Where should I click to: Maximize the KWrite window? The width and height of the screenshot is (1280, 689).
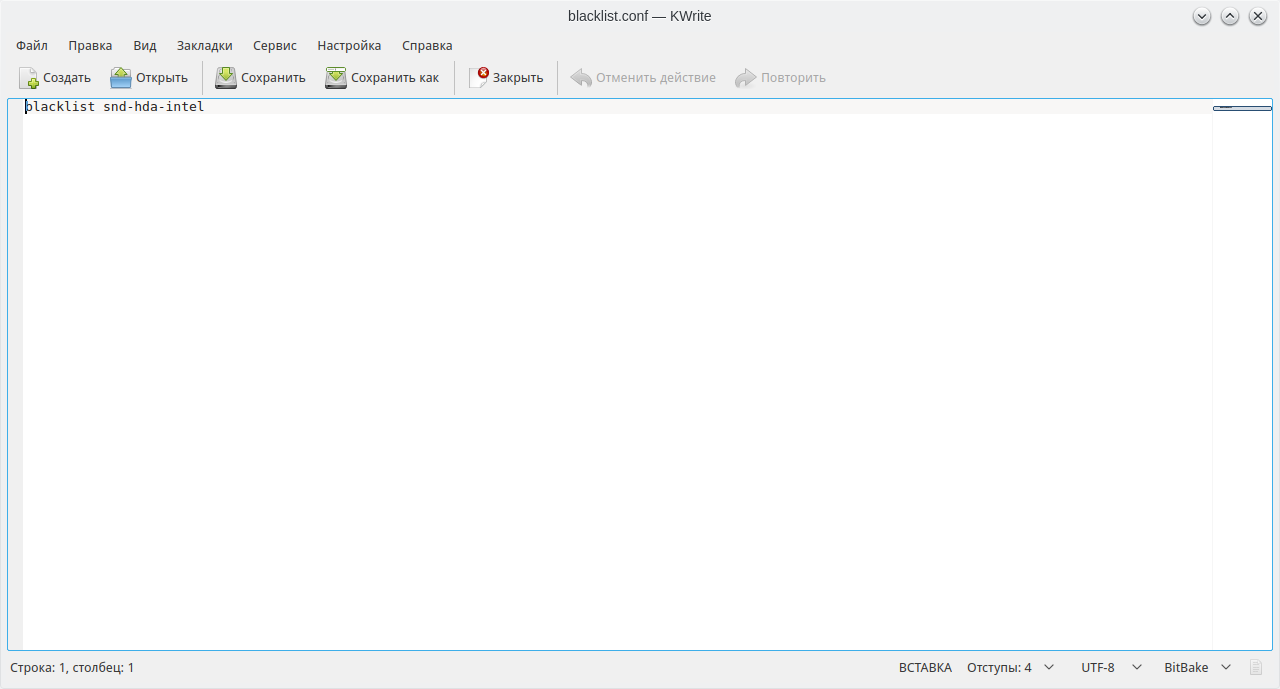(x=1230, y=16)
